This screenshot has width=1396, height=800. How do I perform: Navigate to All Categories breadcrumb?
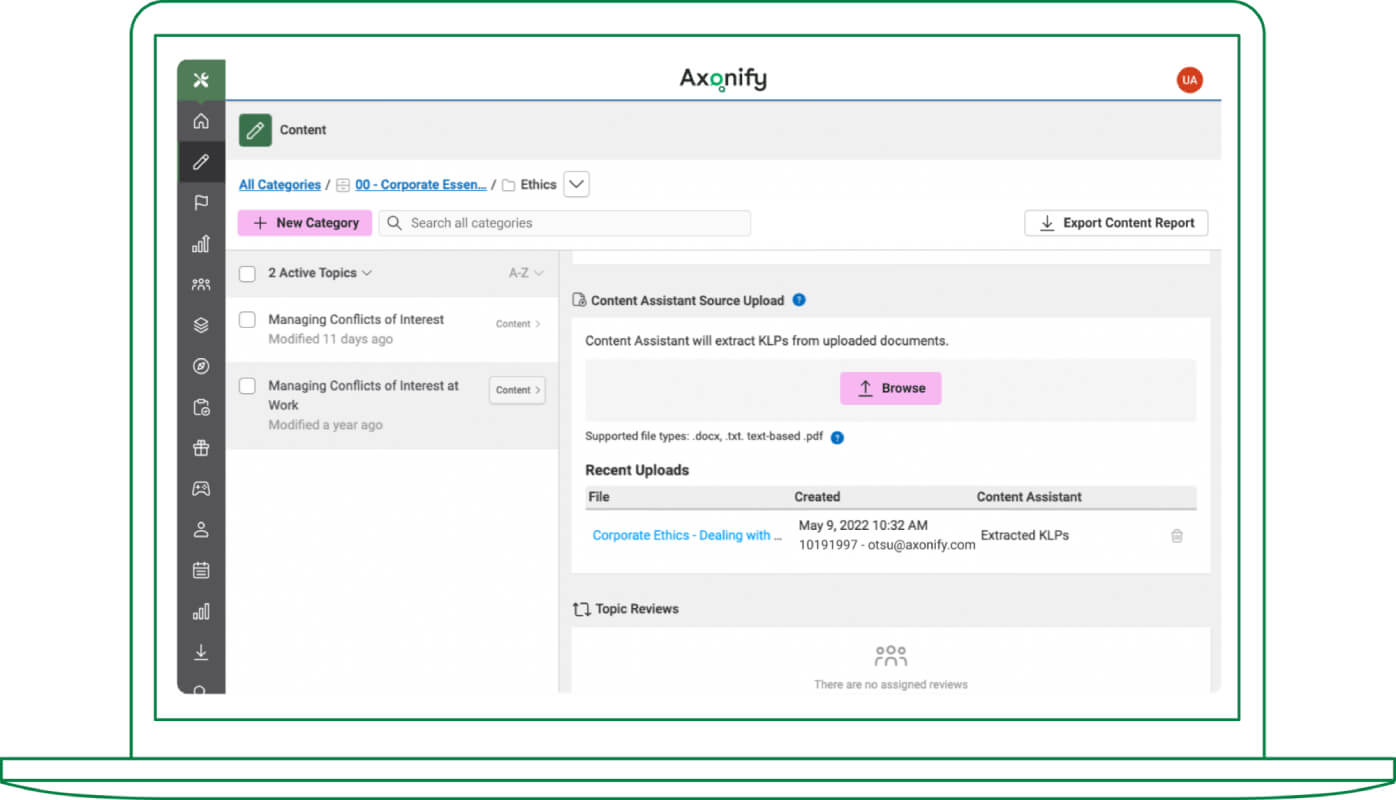click(x=280, y=185)
